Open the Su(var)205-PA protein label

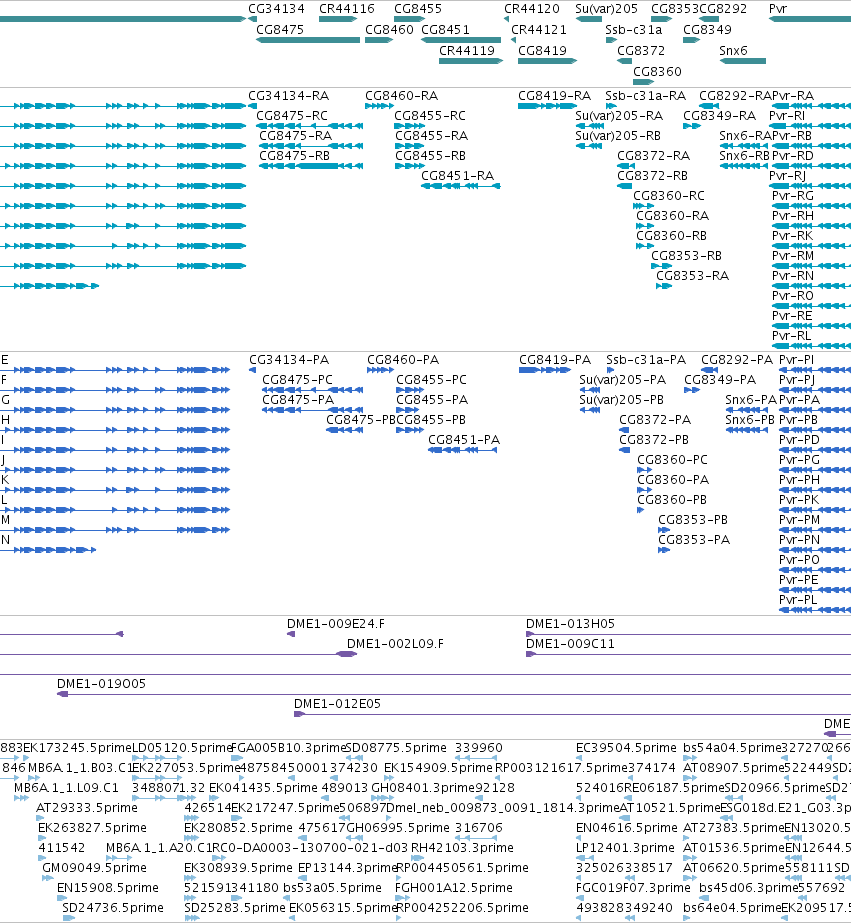623,380
